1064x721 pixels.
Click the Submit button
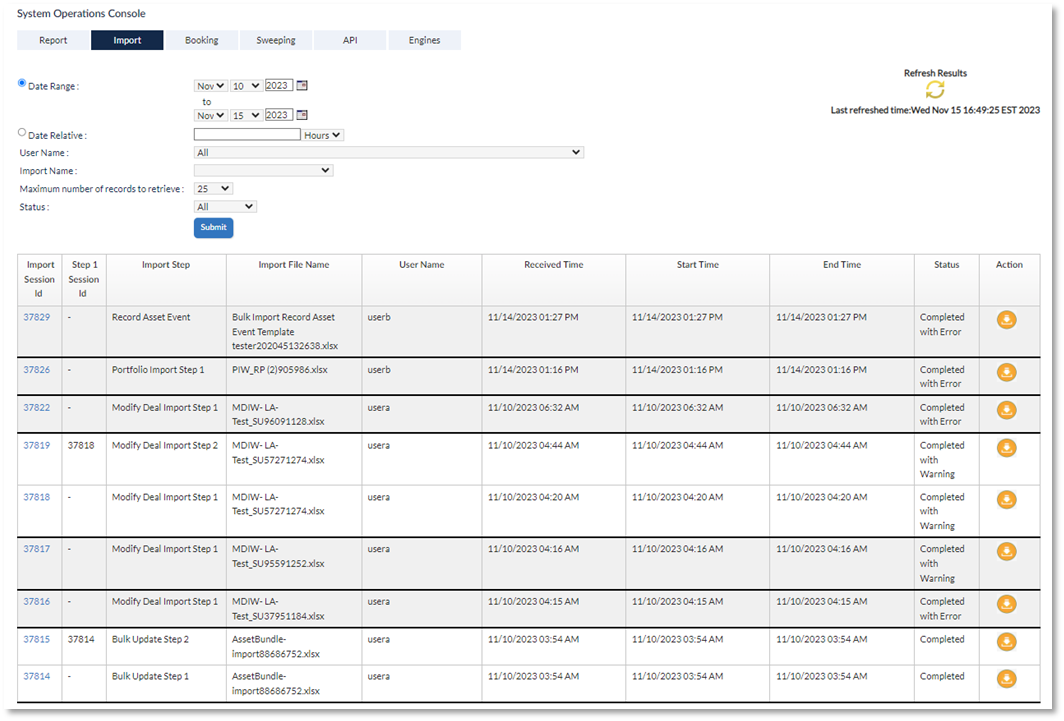click(x=214, y=228)
